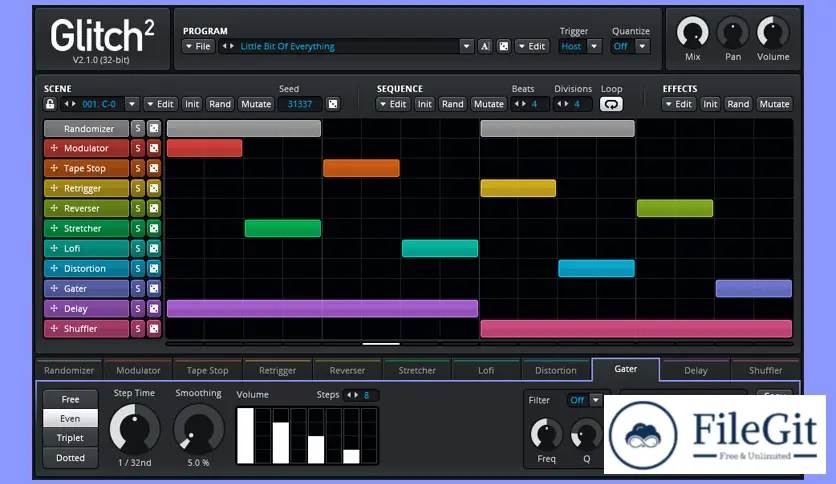Click the Distortion move handle icon
The width and height of the screenshot is (836, 484).
(54, 269)
